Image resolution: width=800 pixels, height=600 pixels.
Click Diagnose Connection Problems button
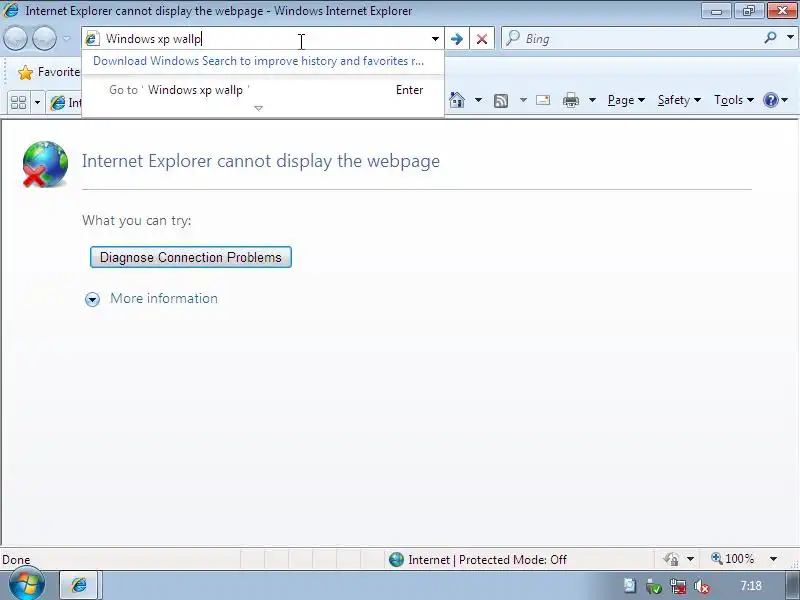191,257
